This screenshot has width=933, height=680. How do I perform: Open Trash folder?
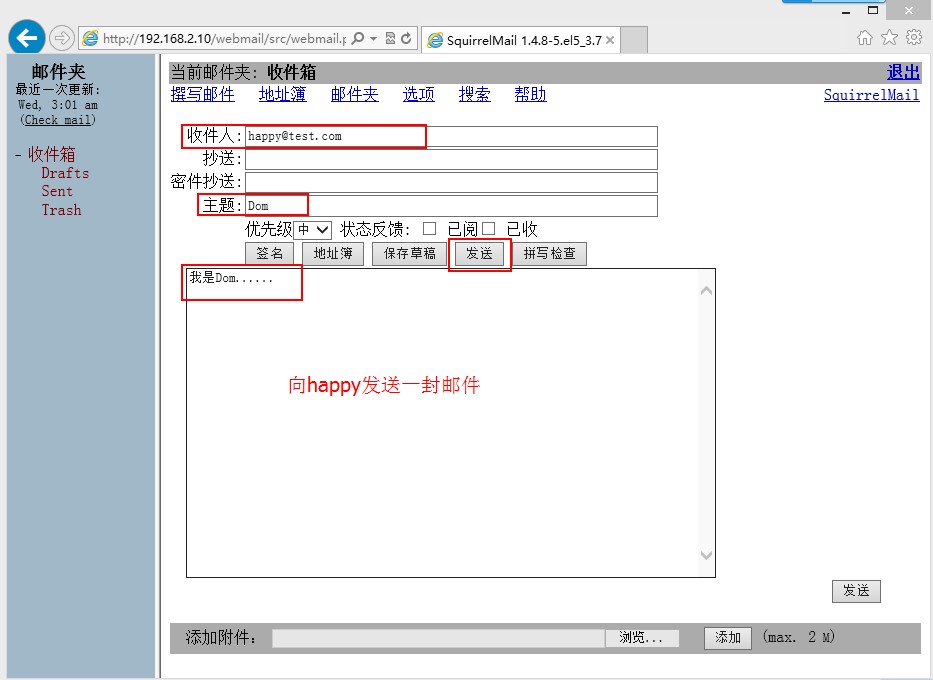61,210
